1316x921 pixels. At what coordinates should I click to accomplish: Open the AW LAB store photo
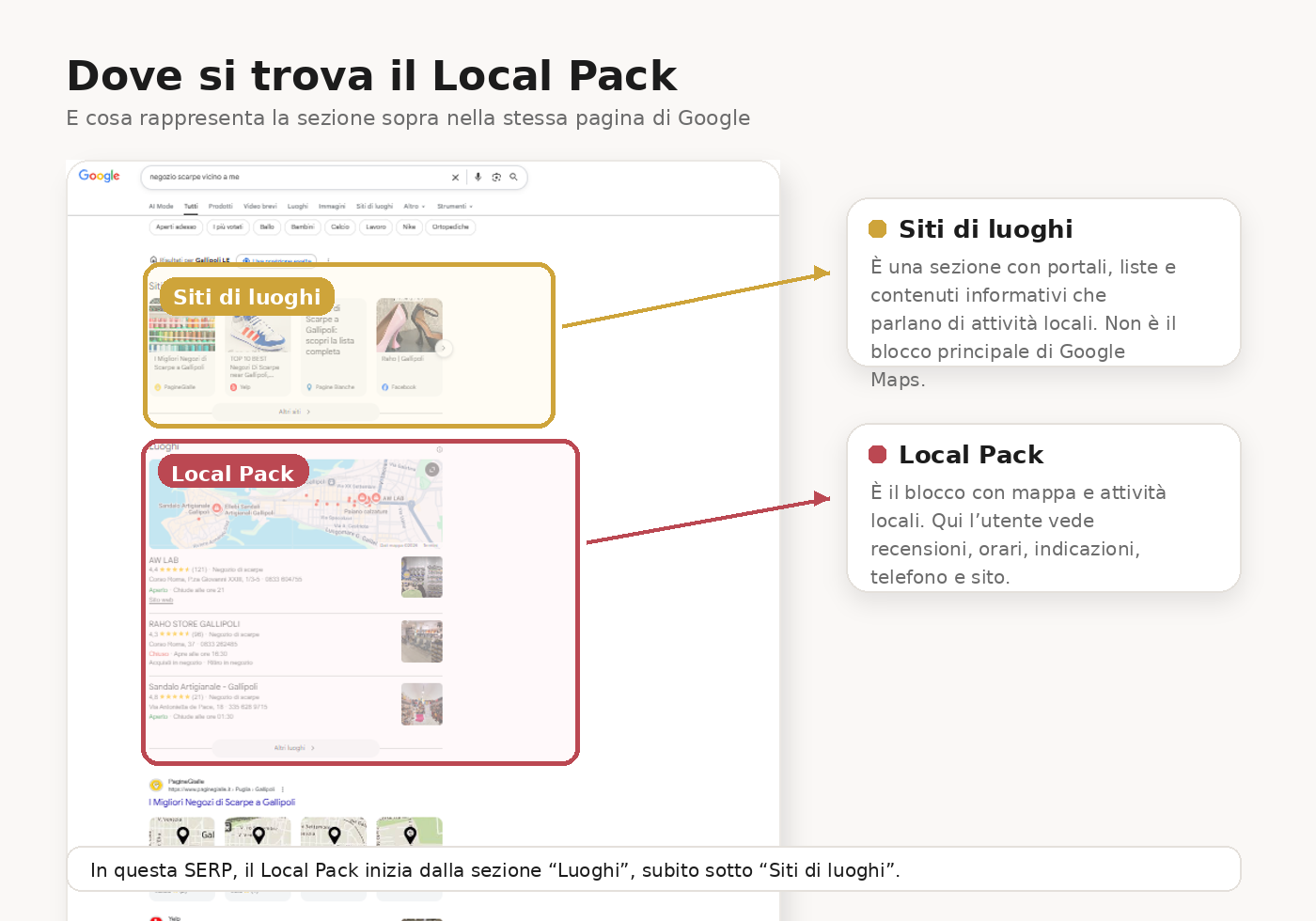[x=422, y=577]
